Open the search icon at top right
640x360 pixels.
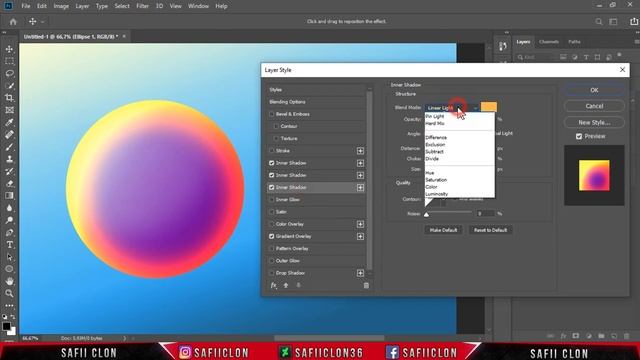[598, 22]
